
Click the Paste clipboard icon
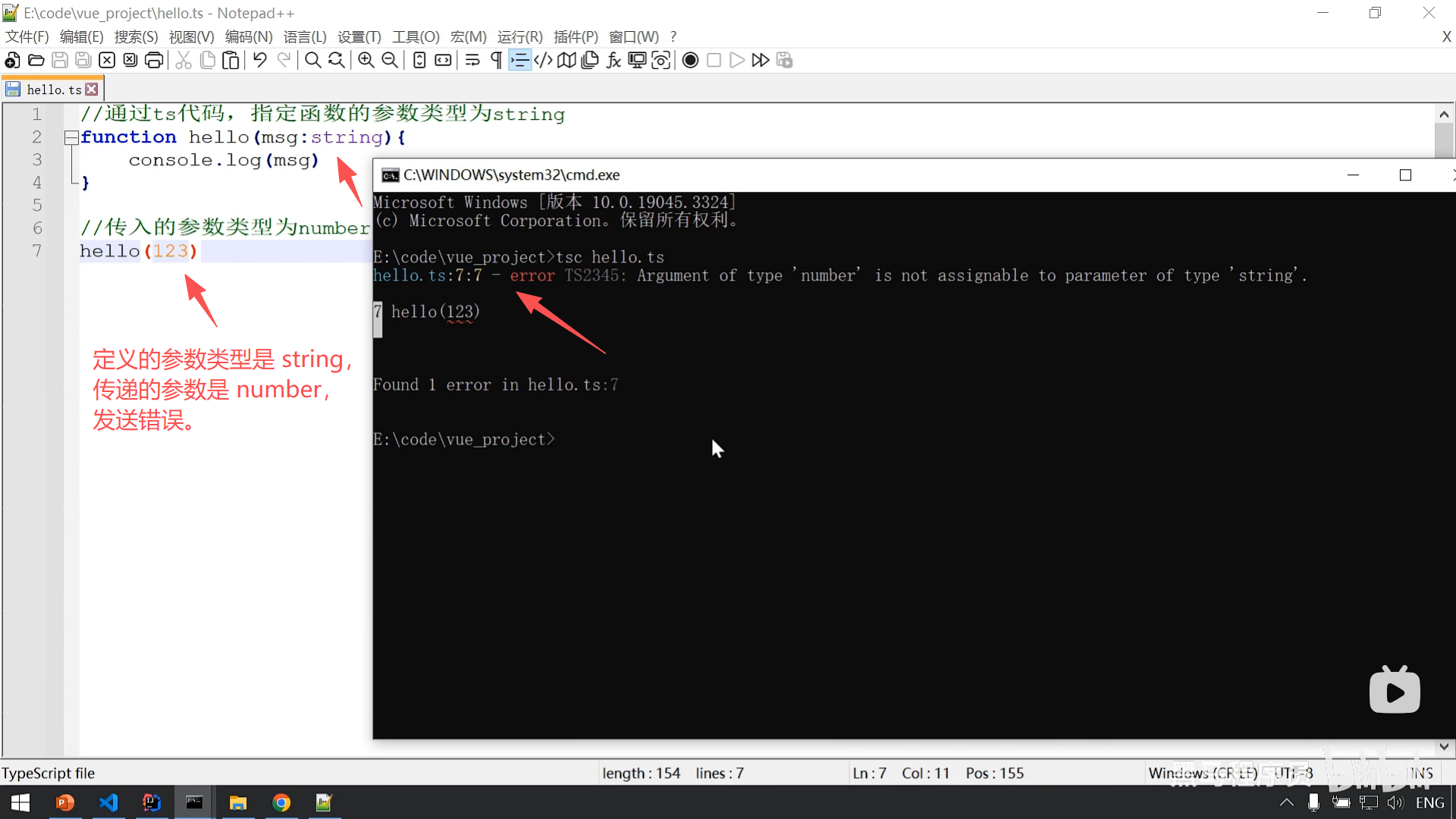point(231,61)
